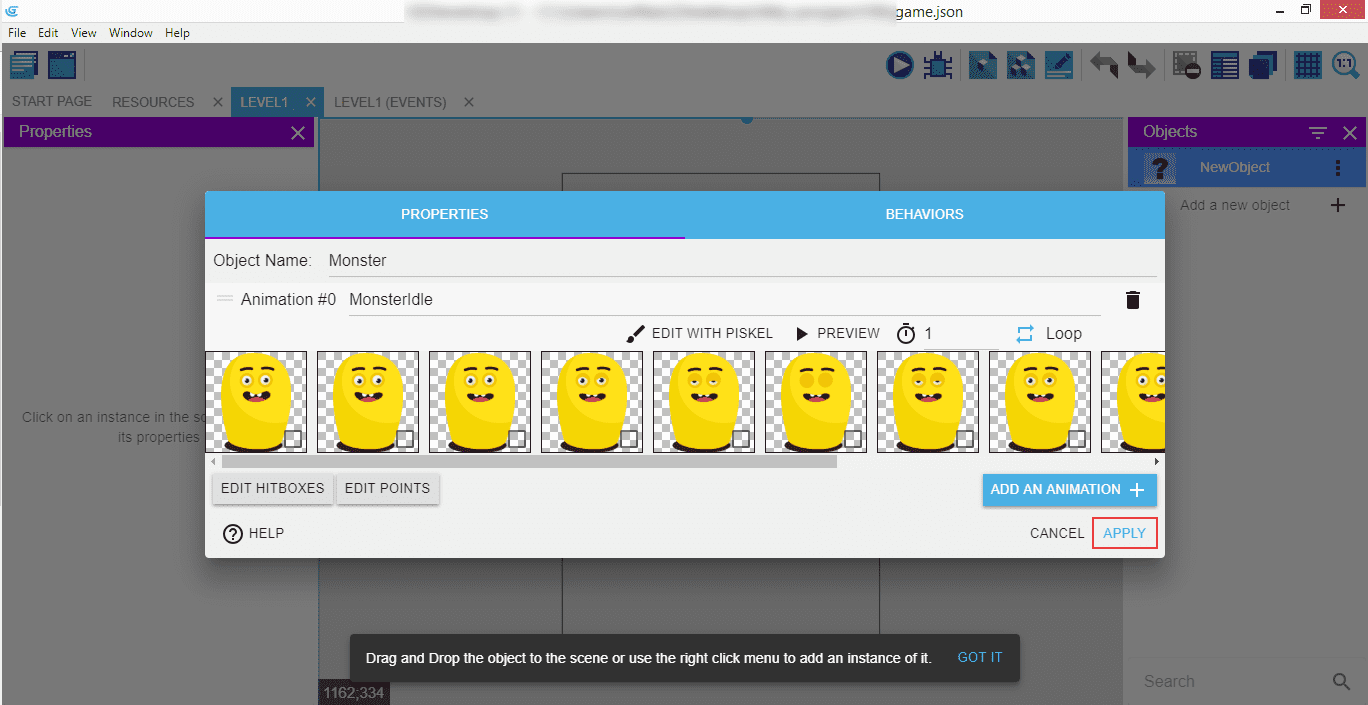The width and height of the screenshot is (1368, 705).
Task: Open the Objects panel filter options
Action: click(1318, 132)
